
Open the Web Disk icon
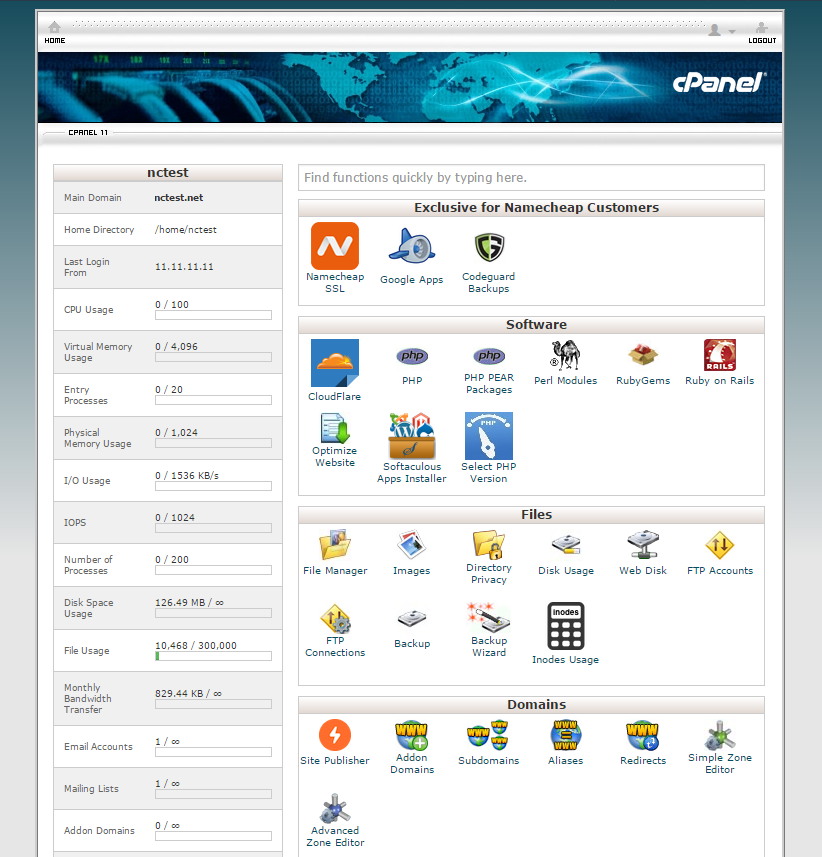point(643,545)
